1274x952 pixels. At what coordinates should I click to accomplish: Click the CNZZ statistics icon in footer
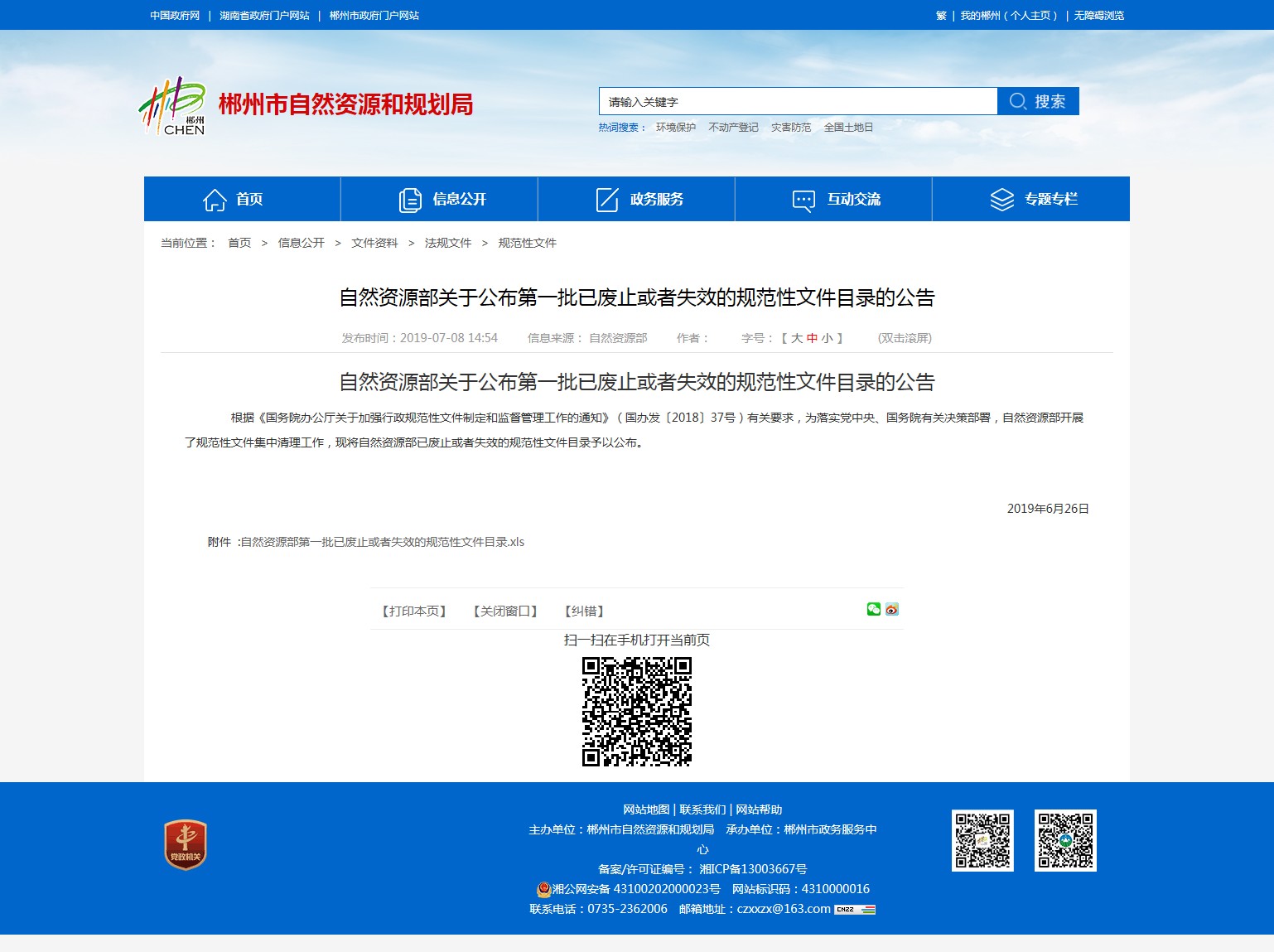coord(855,910)
